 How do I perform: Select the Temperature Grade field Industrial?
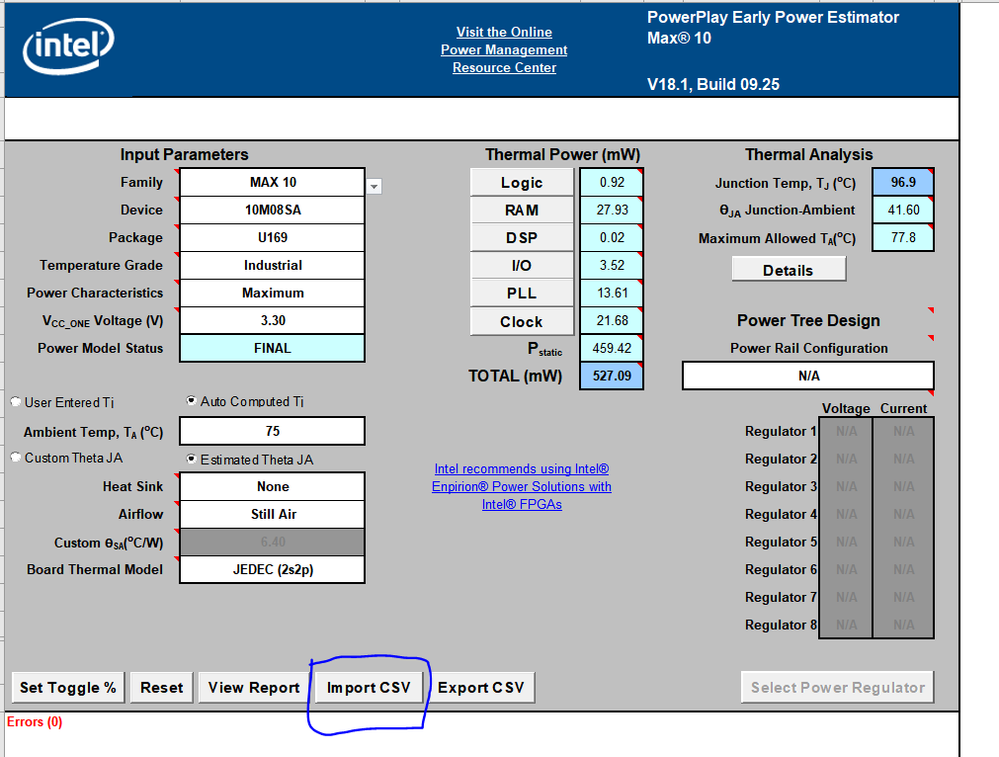[273, 265]
